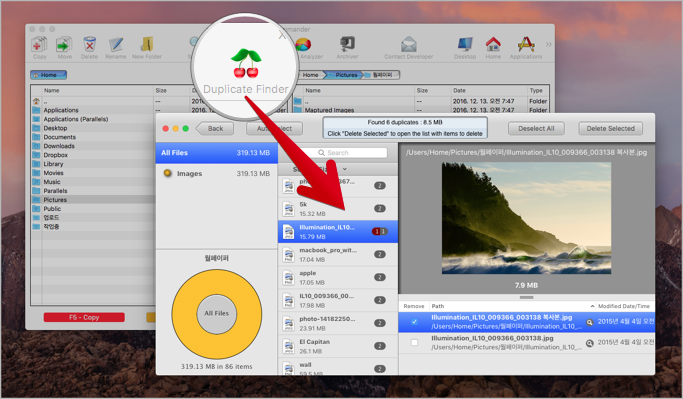
Task: Click the Pictures breadcrumb in right Commander pane
Action: click(346, 75)
